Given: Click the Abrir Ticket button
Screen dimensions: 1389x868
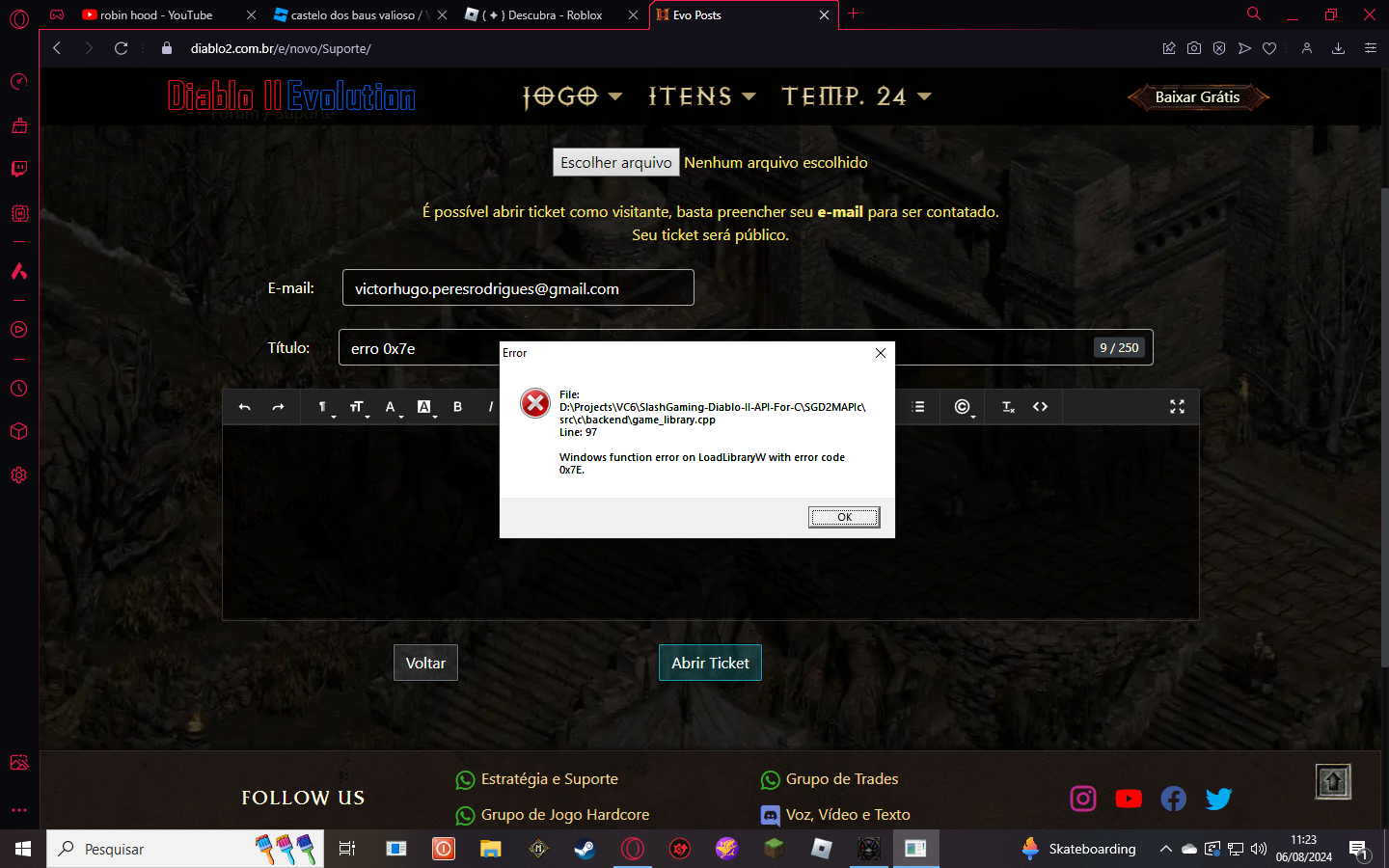Looking at the screenshot, I should [x=710, y=663].
